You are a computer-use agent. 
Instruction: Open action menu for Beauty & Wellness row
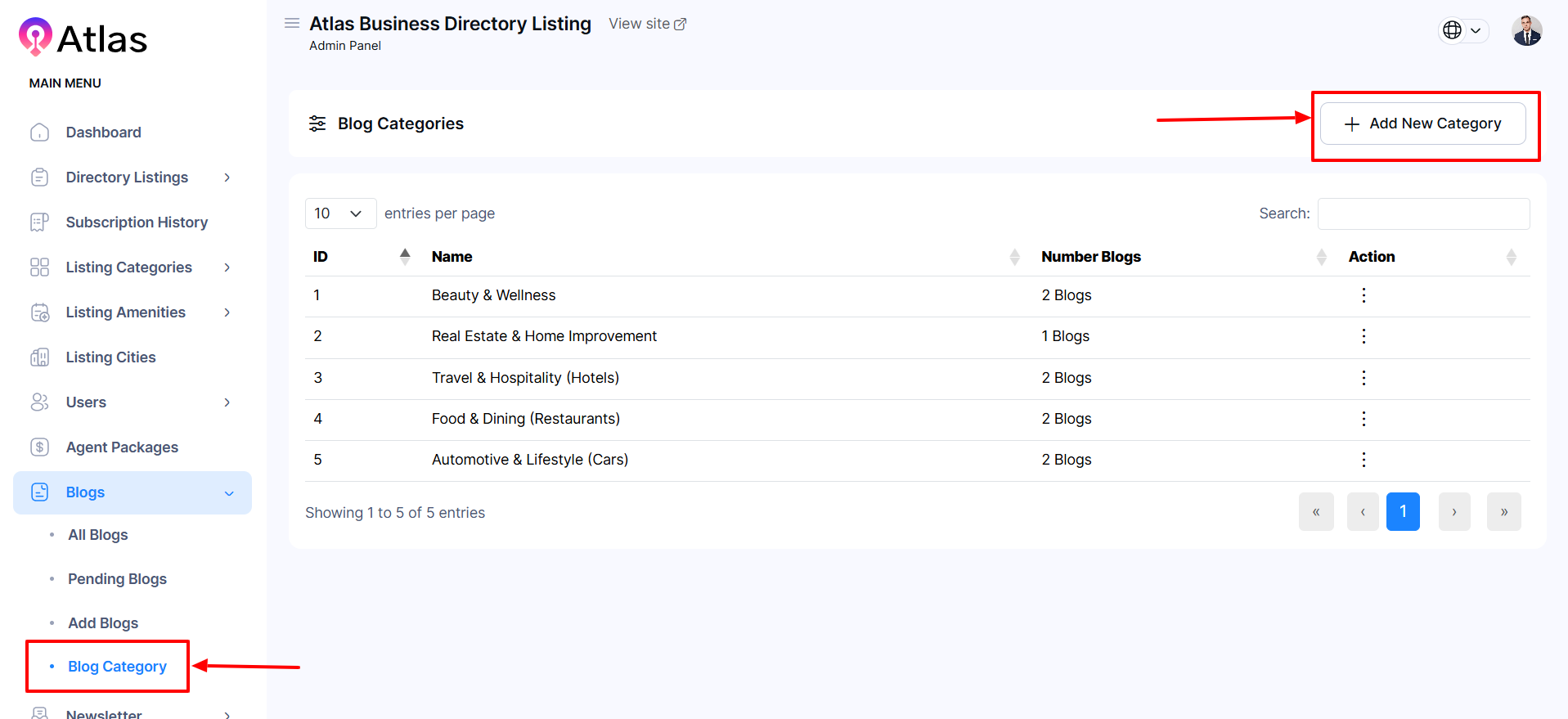click(1363, 295)
